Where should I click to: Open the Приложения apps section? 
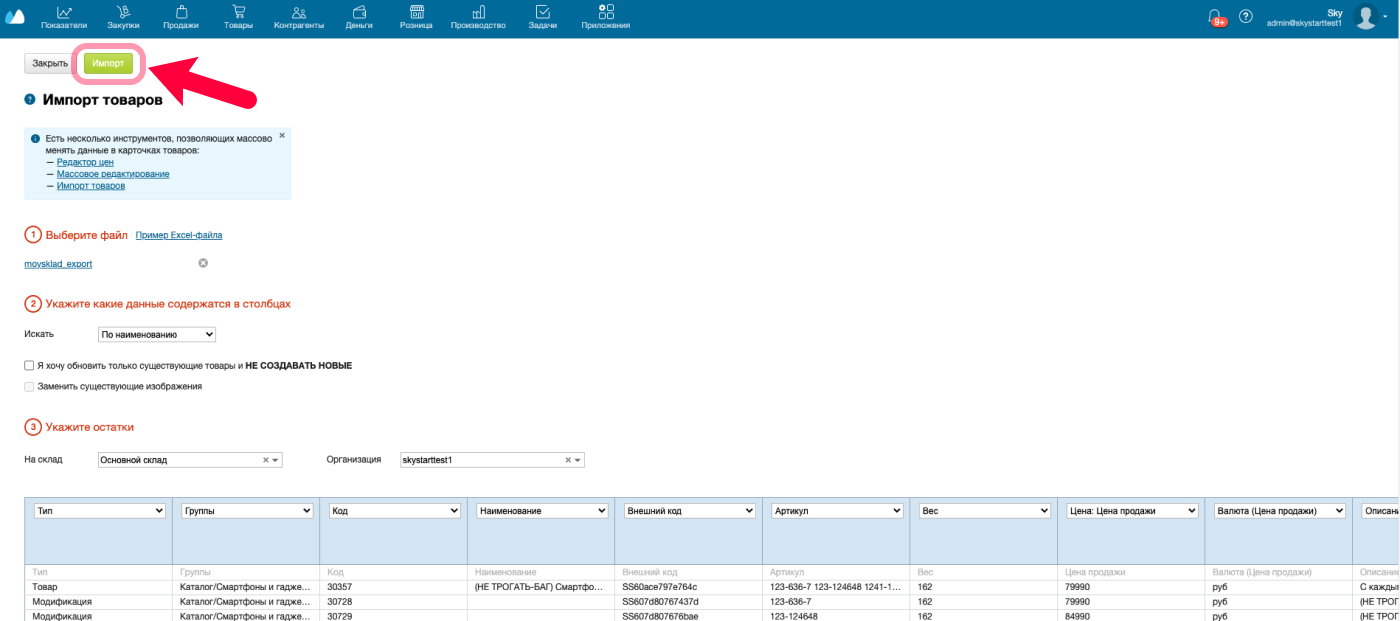click(x=606, y=17)
